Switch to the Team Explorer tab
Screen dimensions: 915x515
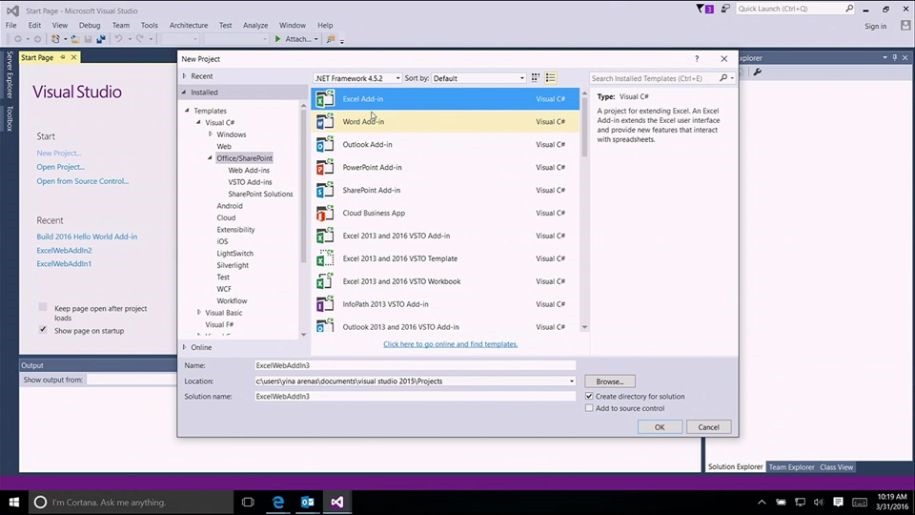pos(791,467)
